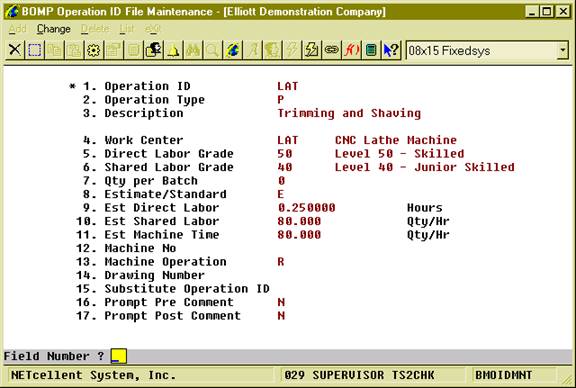Image resolution: width=576 pixels, height=388 pixels.
Task: Click the Description value Trimming and Shaving
Action: point(349,113)
